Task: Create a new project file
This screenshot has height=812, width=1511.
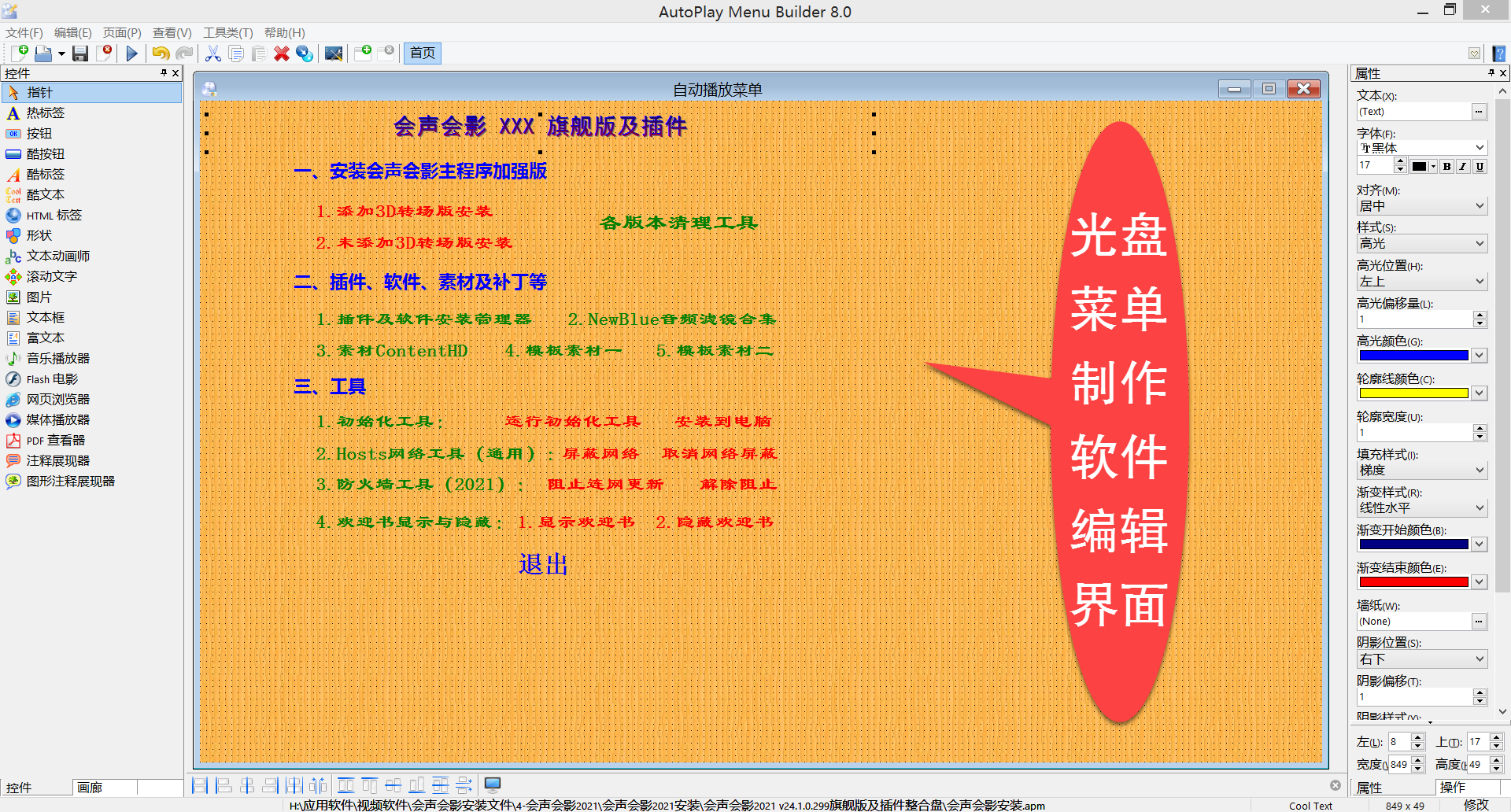Action: [x=19, y=54]
